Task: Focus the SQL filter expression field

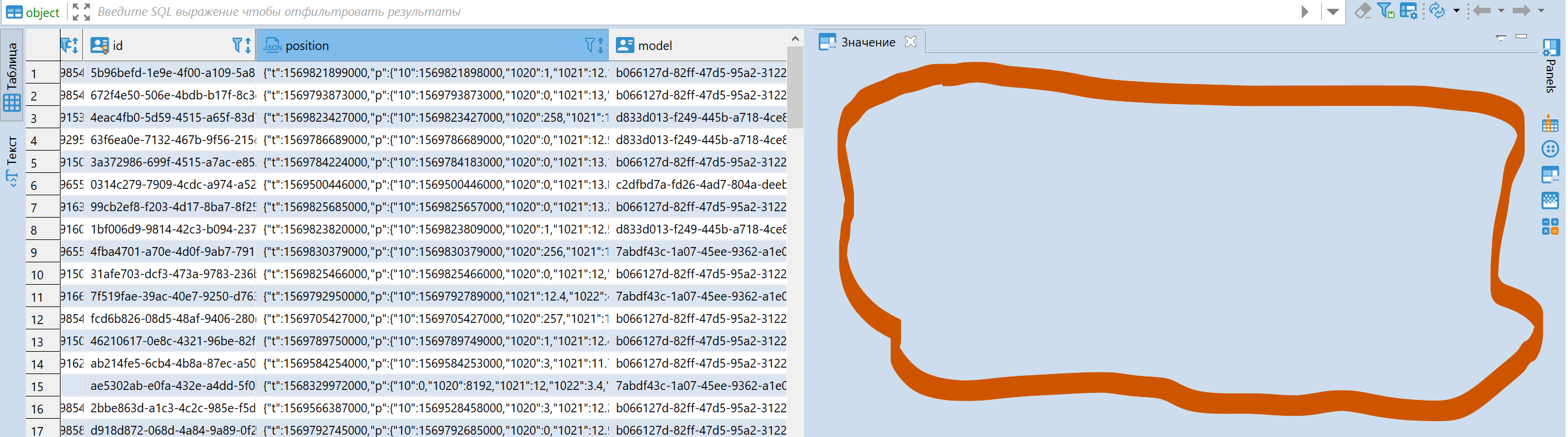Action: (694, 12)
